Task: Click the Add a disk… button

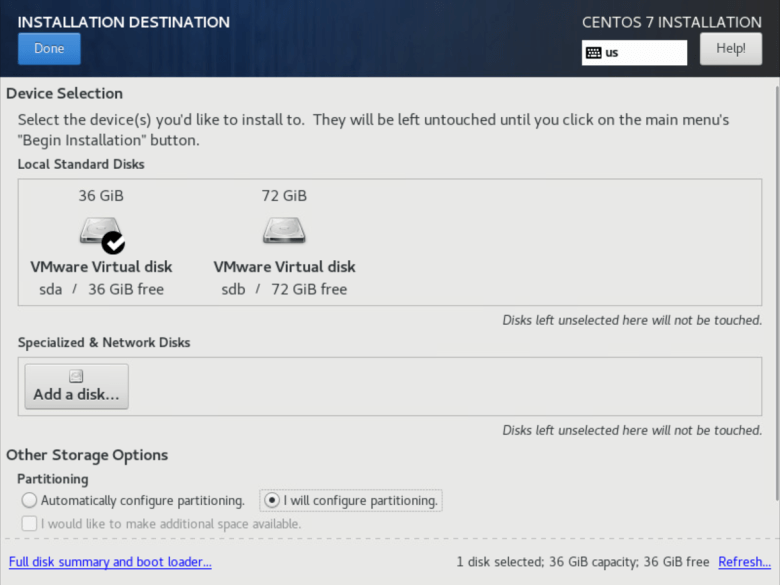Action: point(76,387)
